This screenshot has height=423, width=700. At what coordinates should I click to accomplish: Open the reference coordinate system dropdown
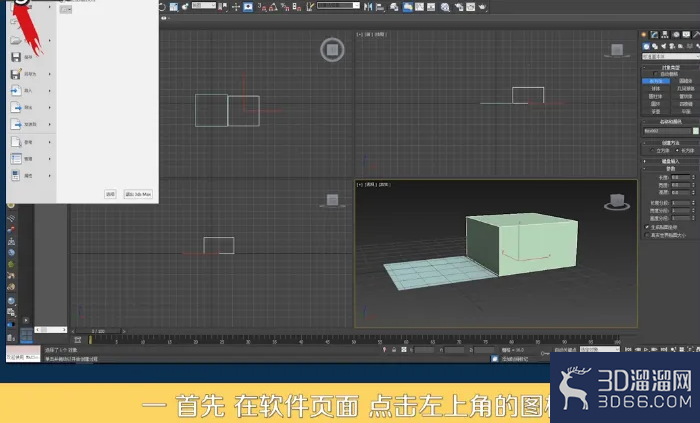[x=204, y=5]
